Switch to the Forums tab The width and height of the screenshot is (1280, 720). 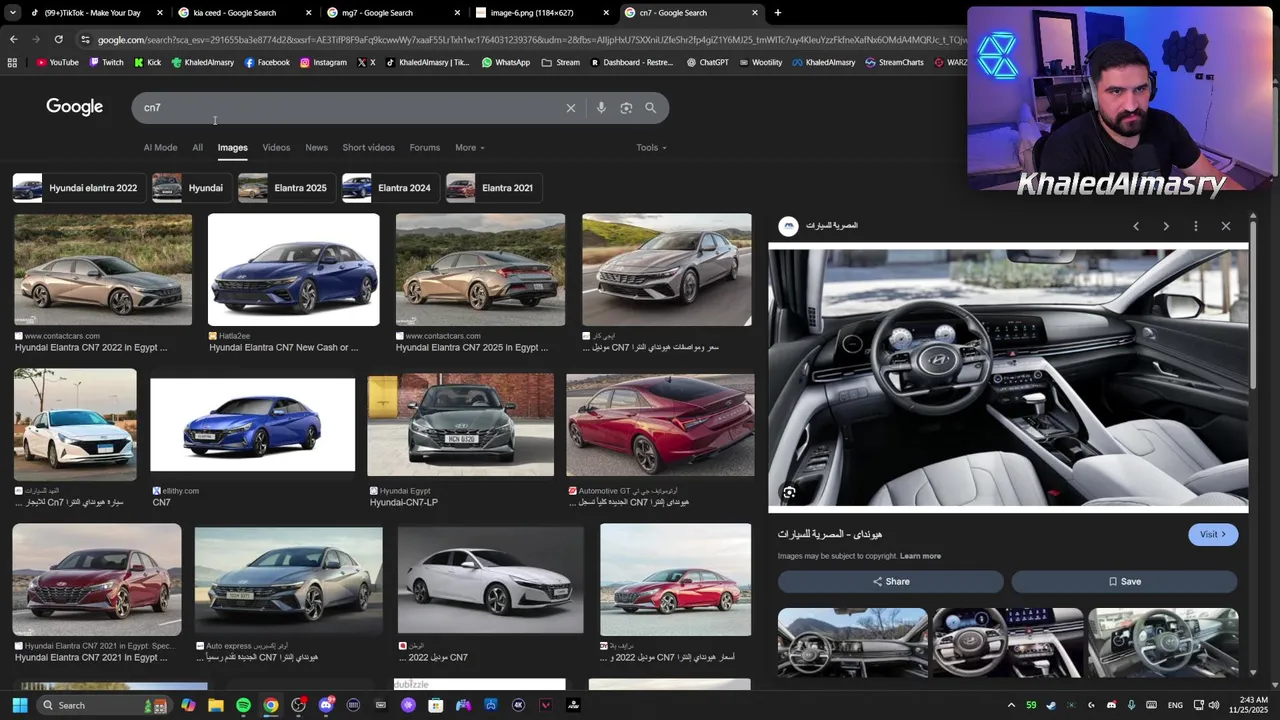424,148
